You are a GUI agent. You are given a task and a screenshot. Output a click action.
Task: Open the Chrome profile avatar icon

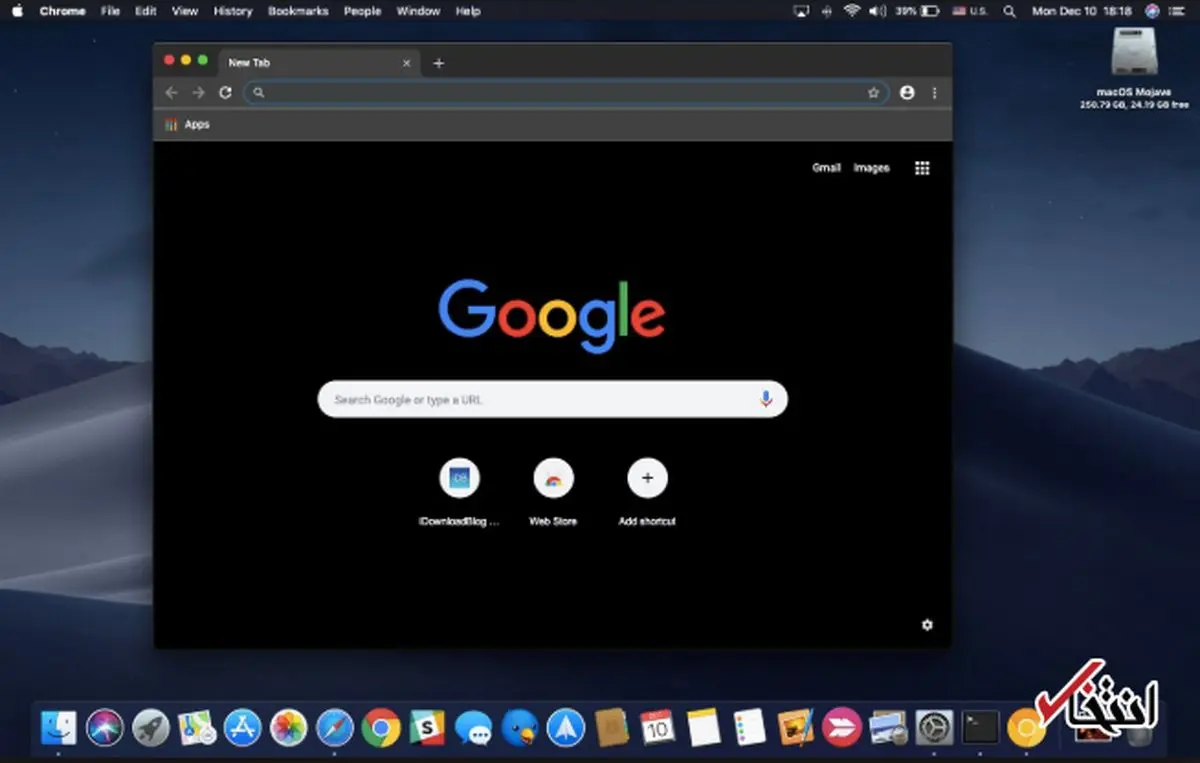point(907,92)
